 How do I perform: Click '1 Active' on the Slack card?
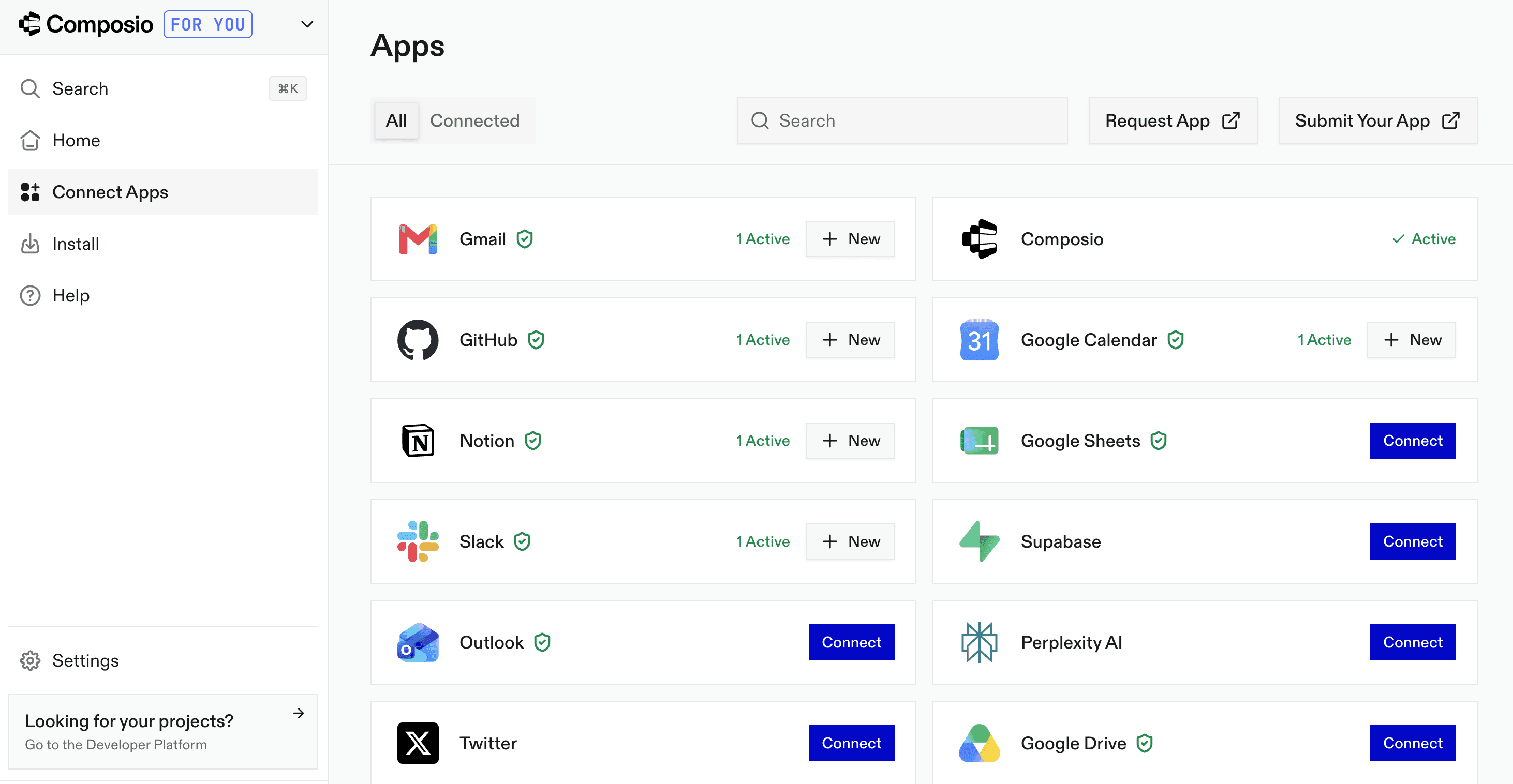coord(763,541)
